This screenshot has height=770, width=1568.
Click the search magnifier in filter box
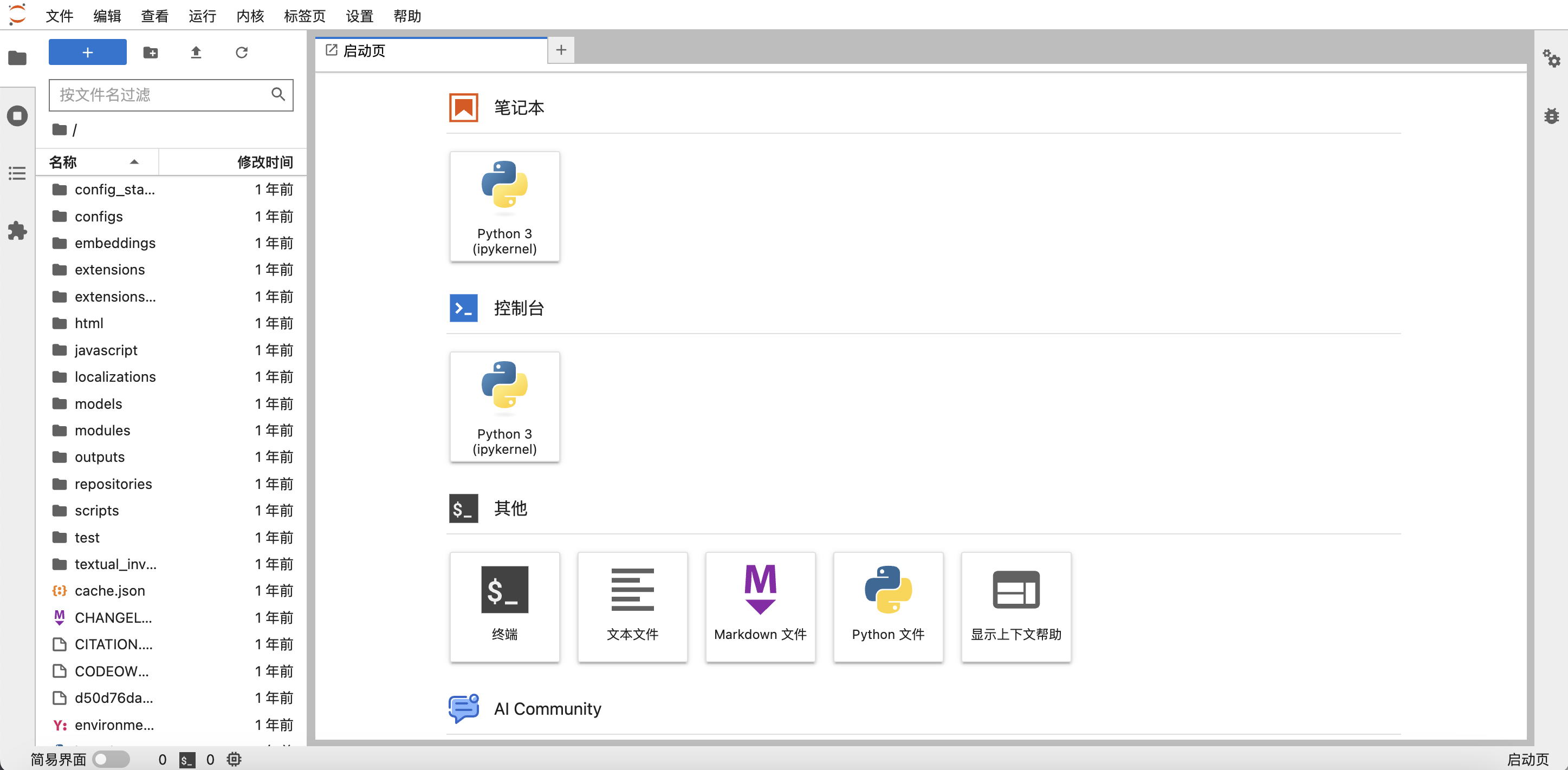[x=278, y=94]
